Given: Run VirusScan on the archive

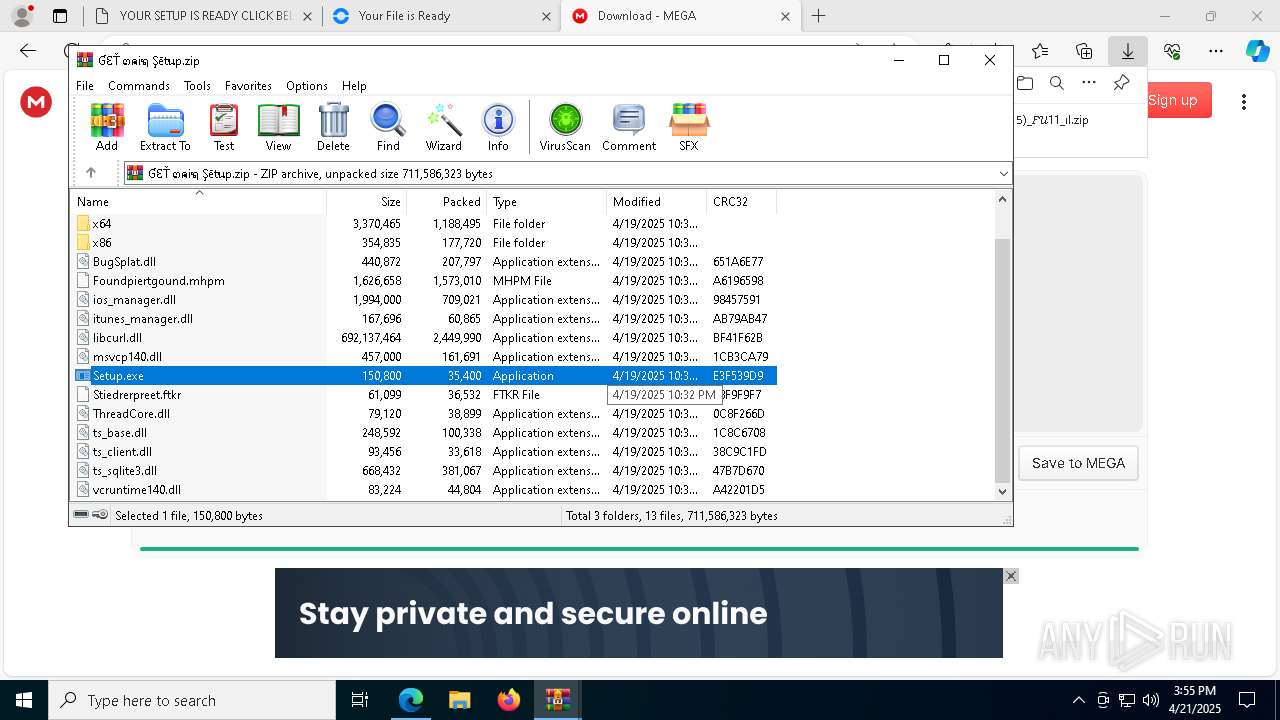Looking at the screenshot, I should 565,127.
